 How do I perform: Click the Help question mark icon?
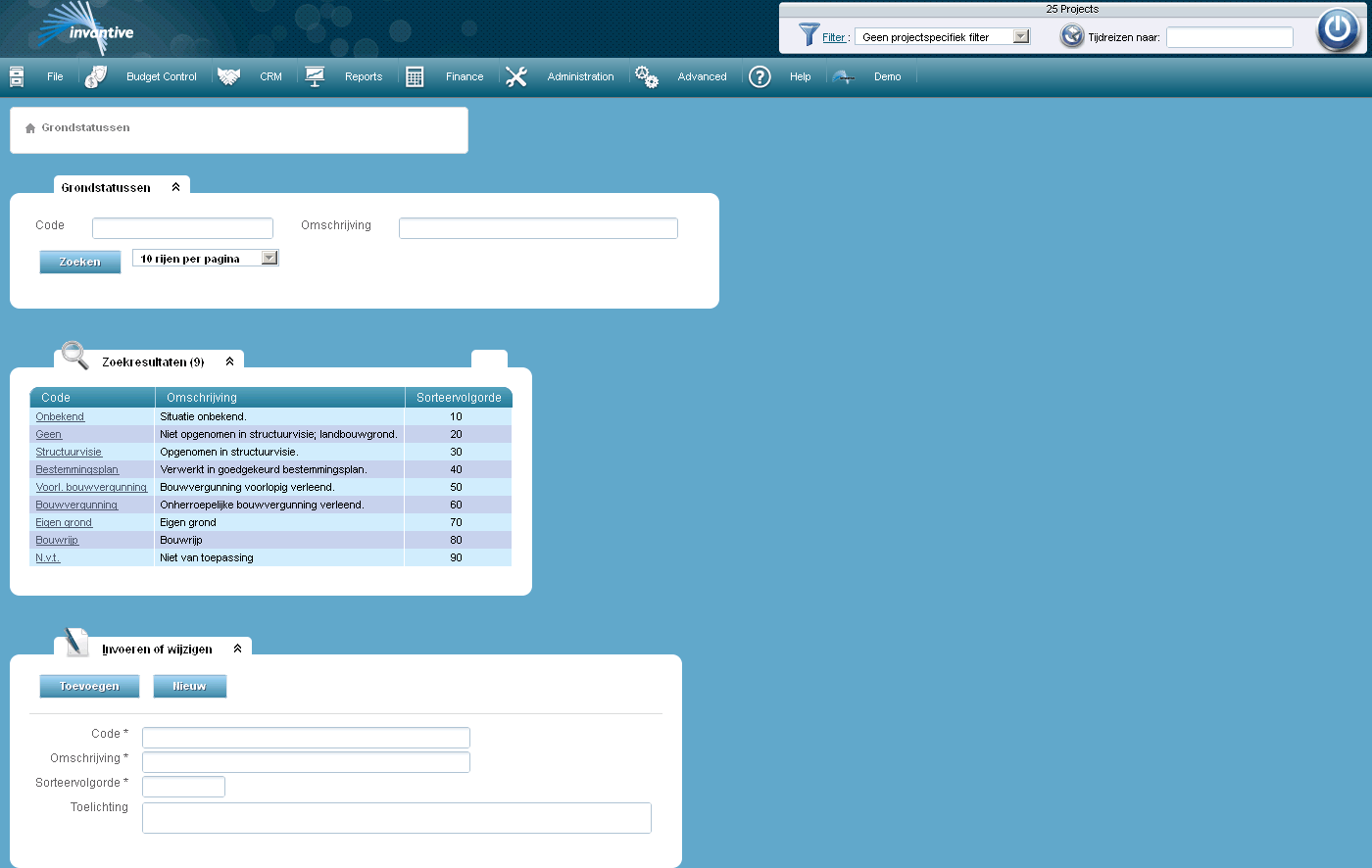click(x=759, y=76)
